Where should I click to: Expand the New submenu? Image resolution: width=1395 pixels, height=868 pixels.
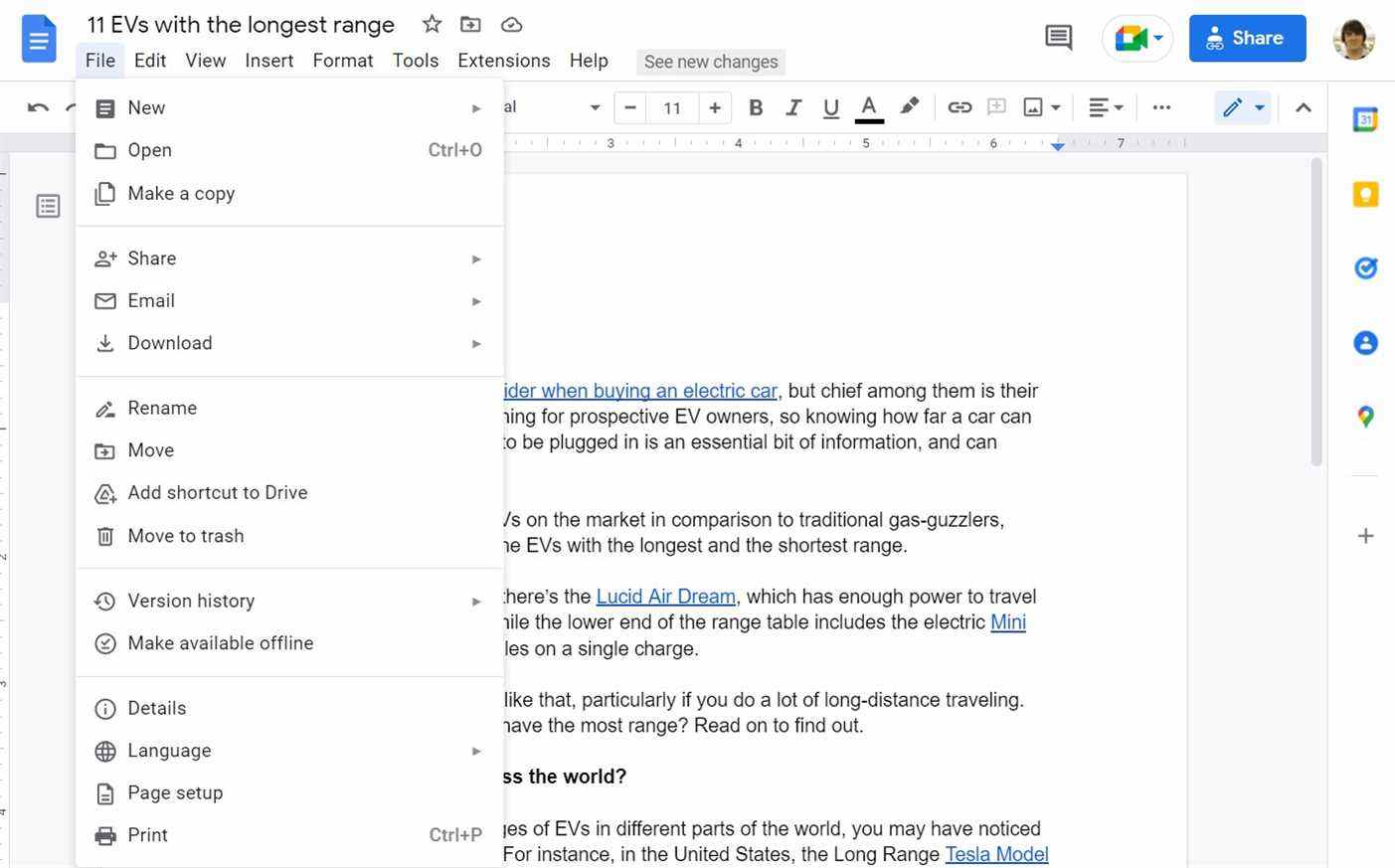pyautogui.click(x=289, y=108)
